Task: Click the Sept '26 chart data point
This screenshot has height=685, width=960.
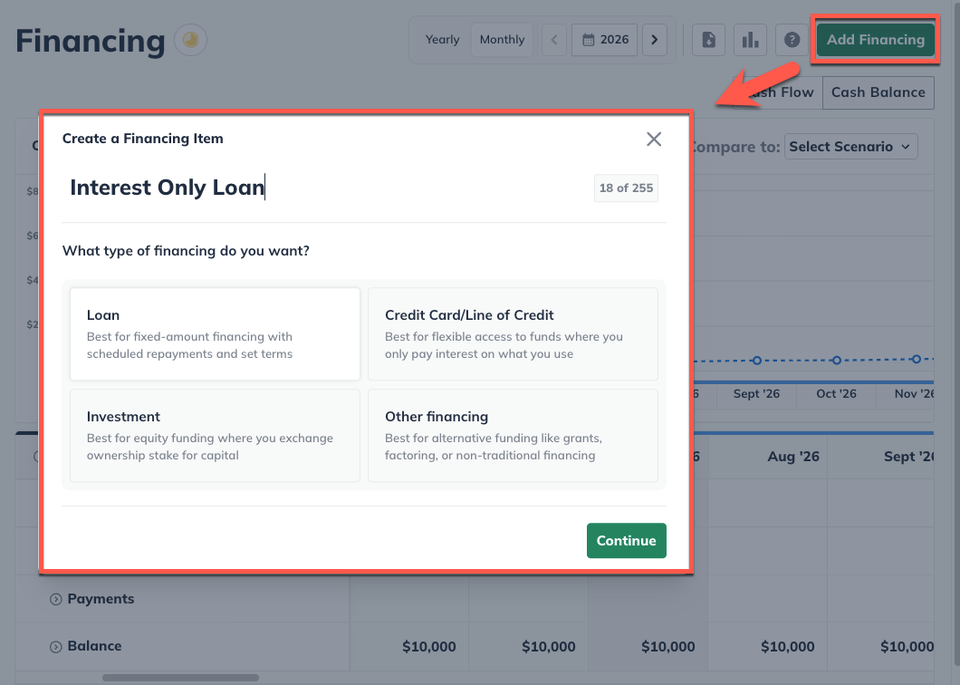Action: [x=757, y=361]
